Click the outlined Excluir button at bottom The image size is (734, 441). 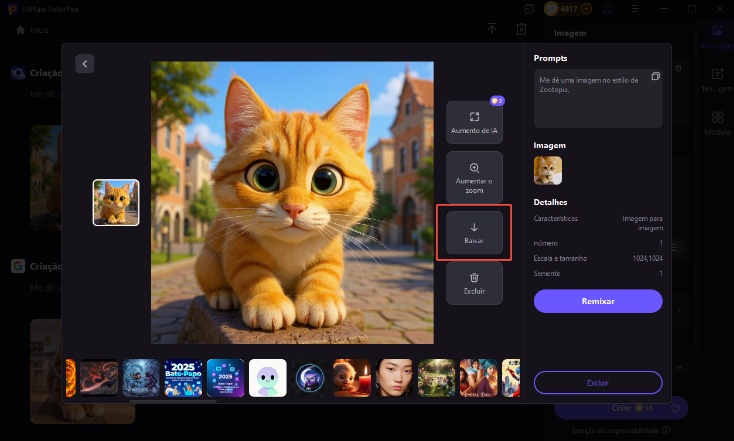pyautogui.click(x=597, y=382)
